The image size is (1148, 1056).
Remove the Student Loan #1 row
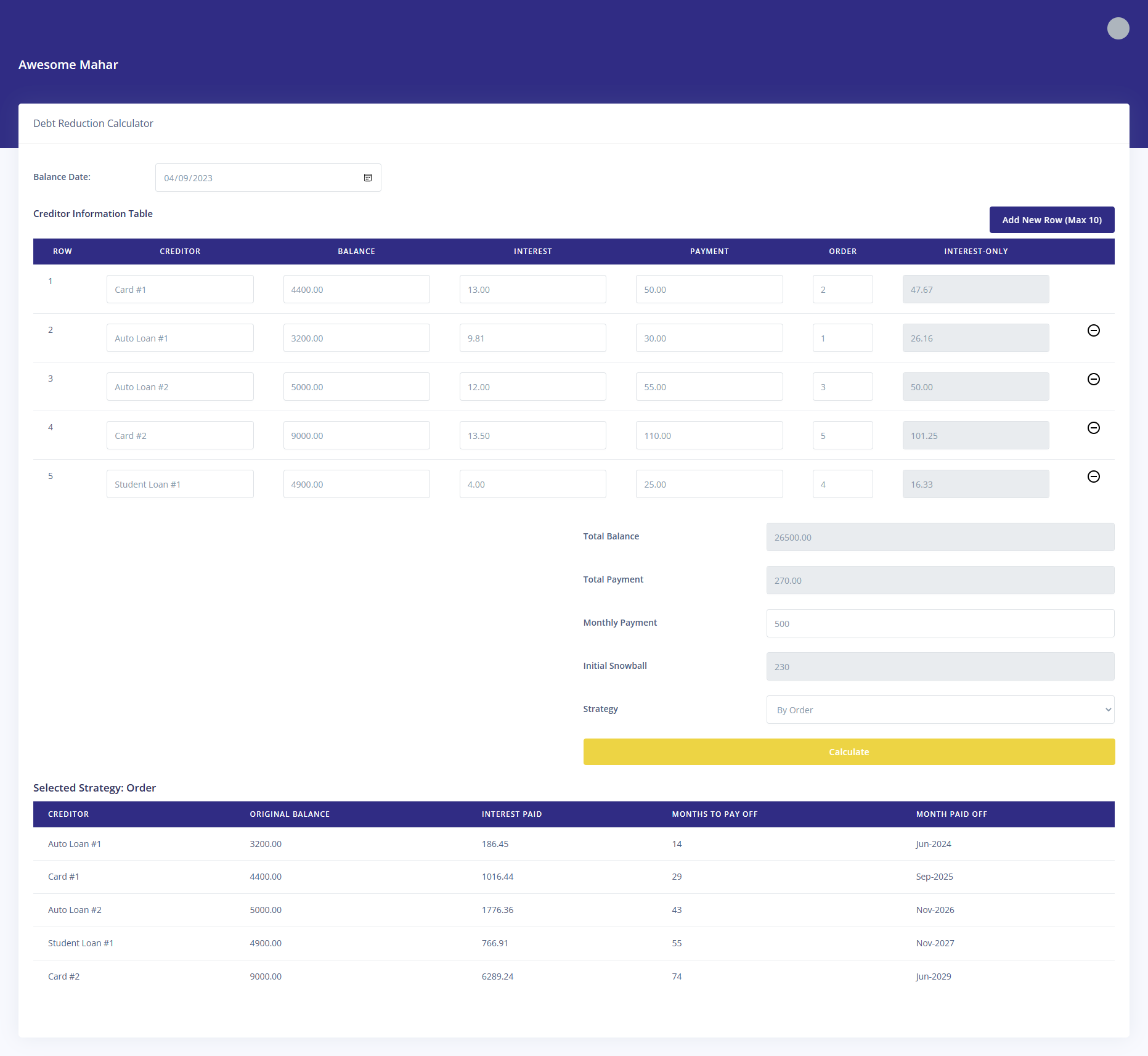[1094, 477]
